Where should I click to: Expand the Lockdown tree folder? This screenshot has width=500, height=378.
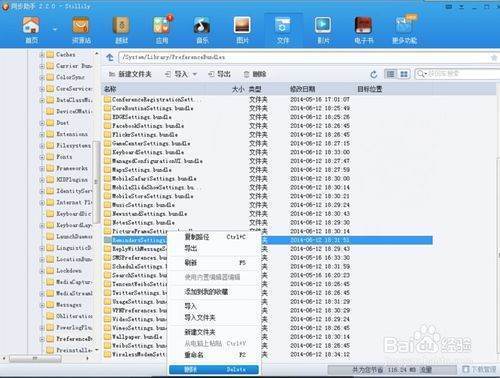pos(42,271)
